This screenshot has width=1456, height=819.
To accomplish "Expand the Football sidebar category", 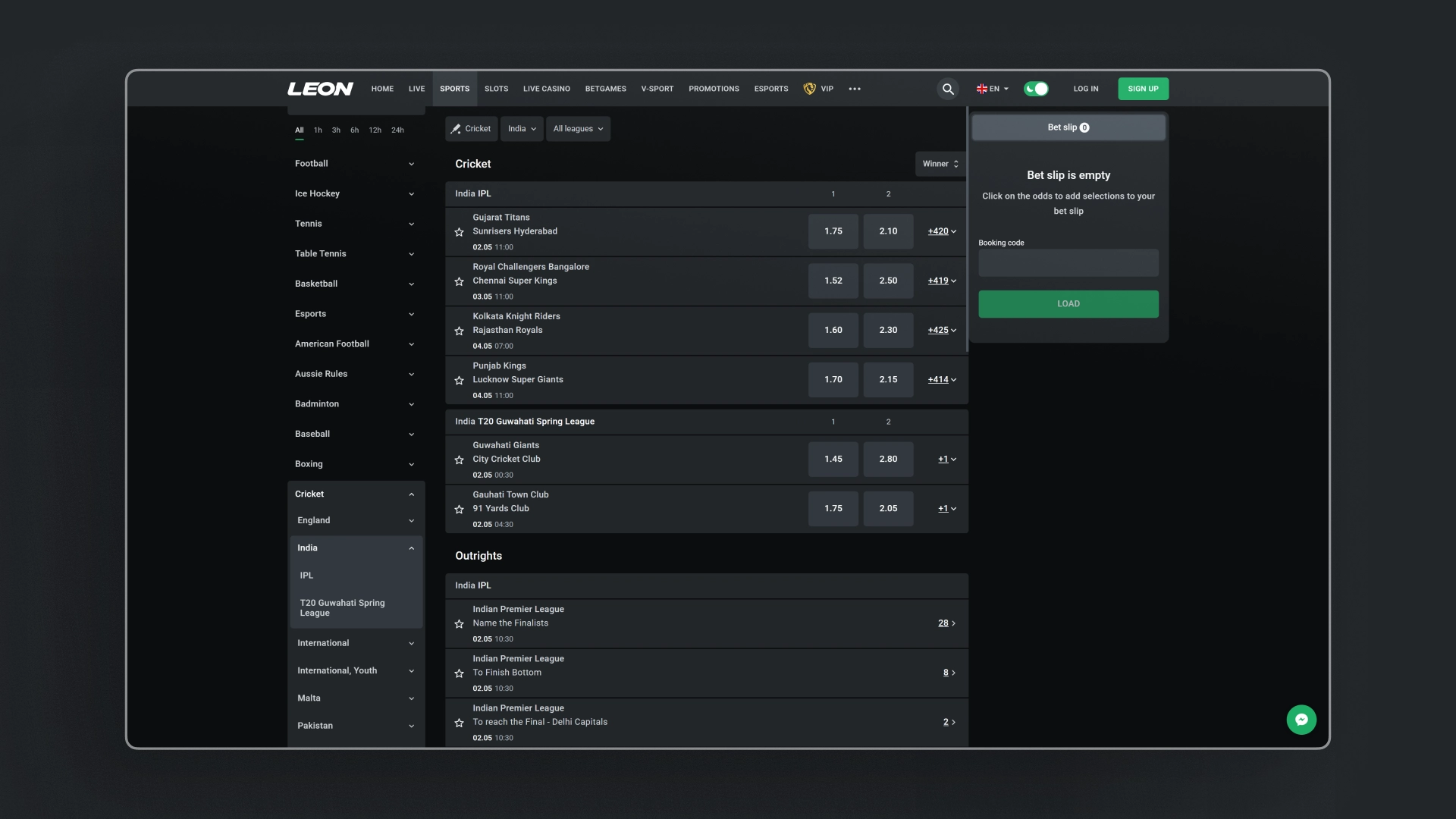I will pos(356,164).
